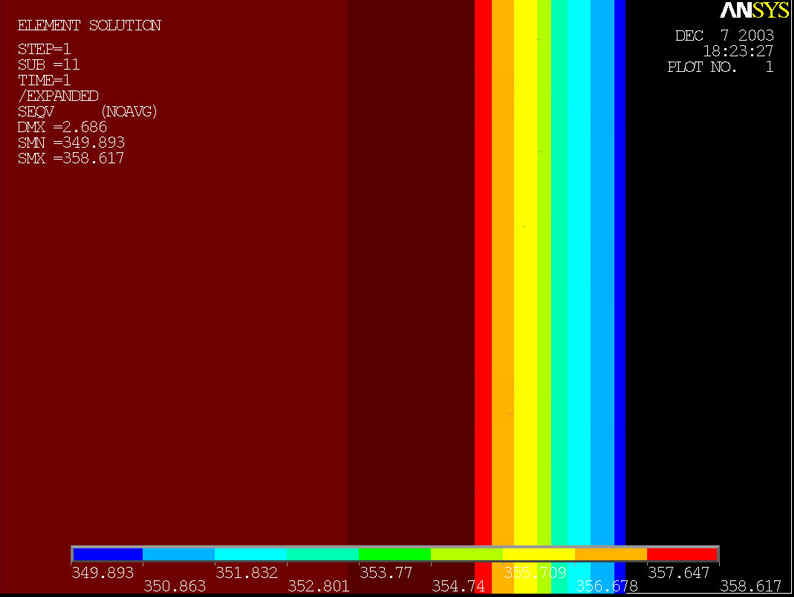Click the ANSYS logo
Viewport: 794px width, 597px height.
[755, 10]
